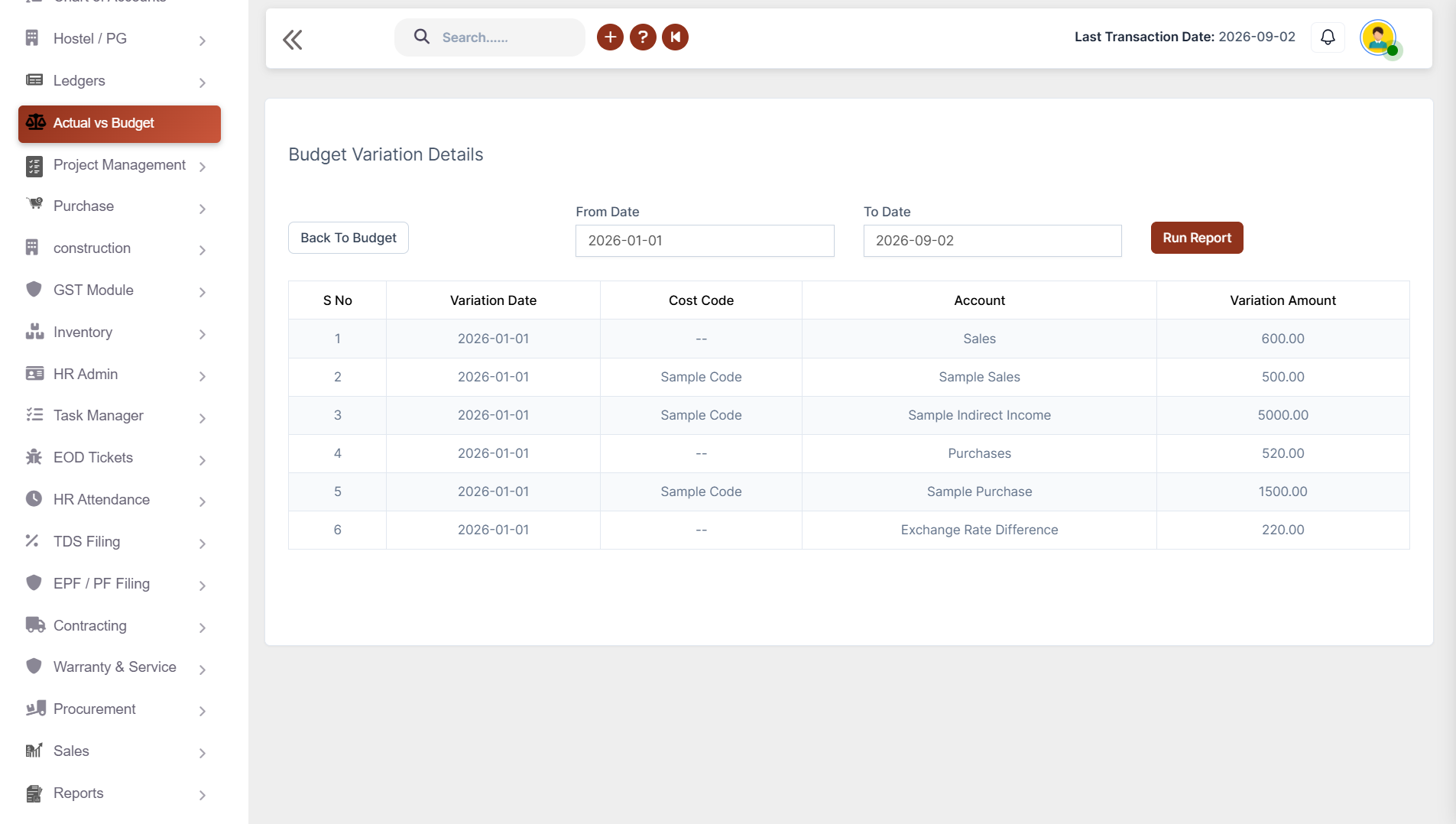Click the plus add icon in header
The height and width of the screenshot is (824, 1456).
tap(610, 37)
